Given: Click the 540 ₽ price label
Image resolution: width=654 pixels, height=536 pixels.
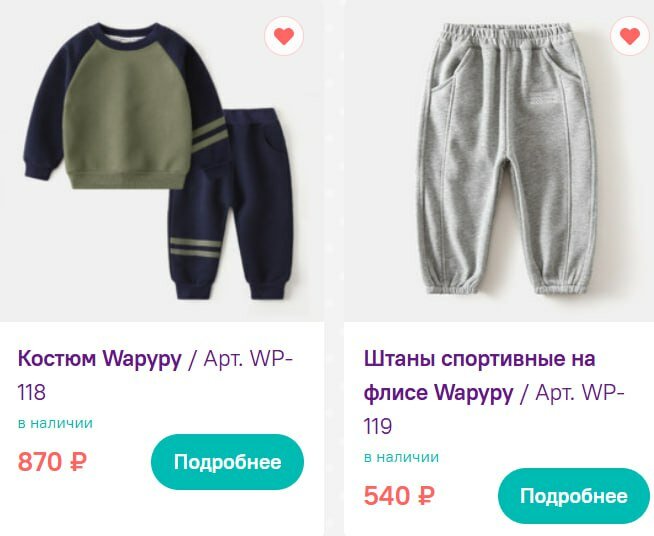Looking at the screenshot, I should (399, 496).
